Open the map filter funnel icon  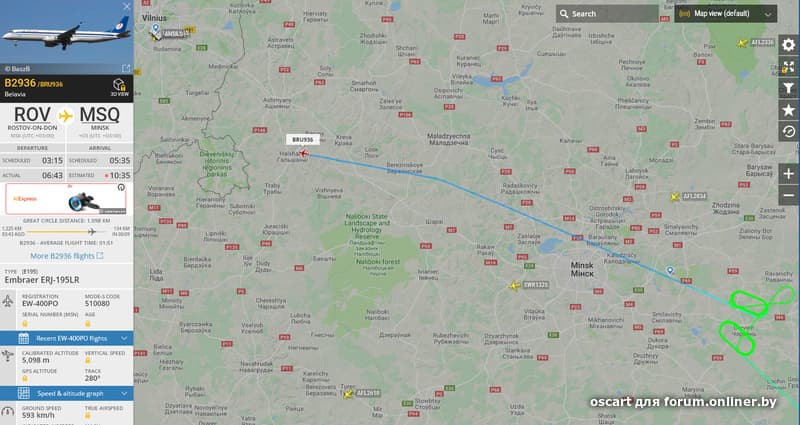(x=788, y=89)
